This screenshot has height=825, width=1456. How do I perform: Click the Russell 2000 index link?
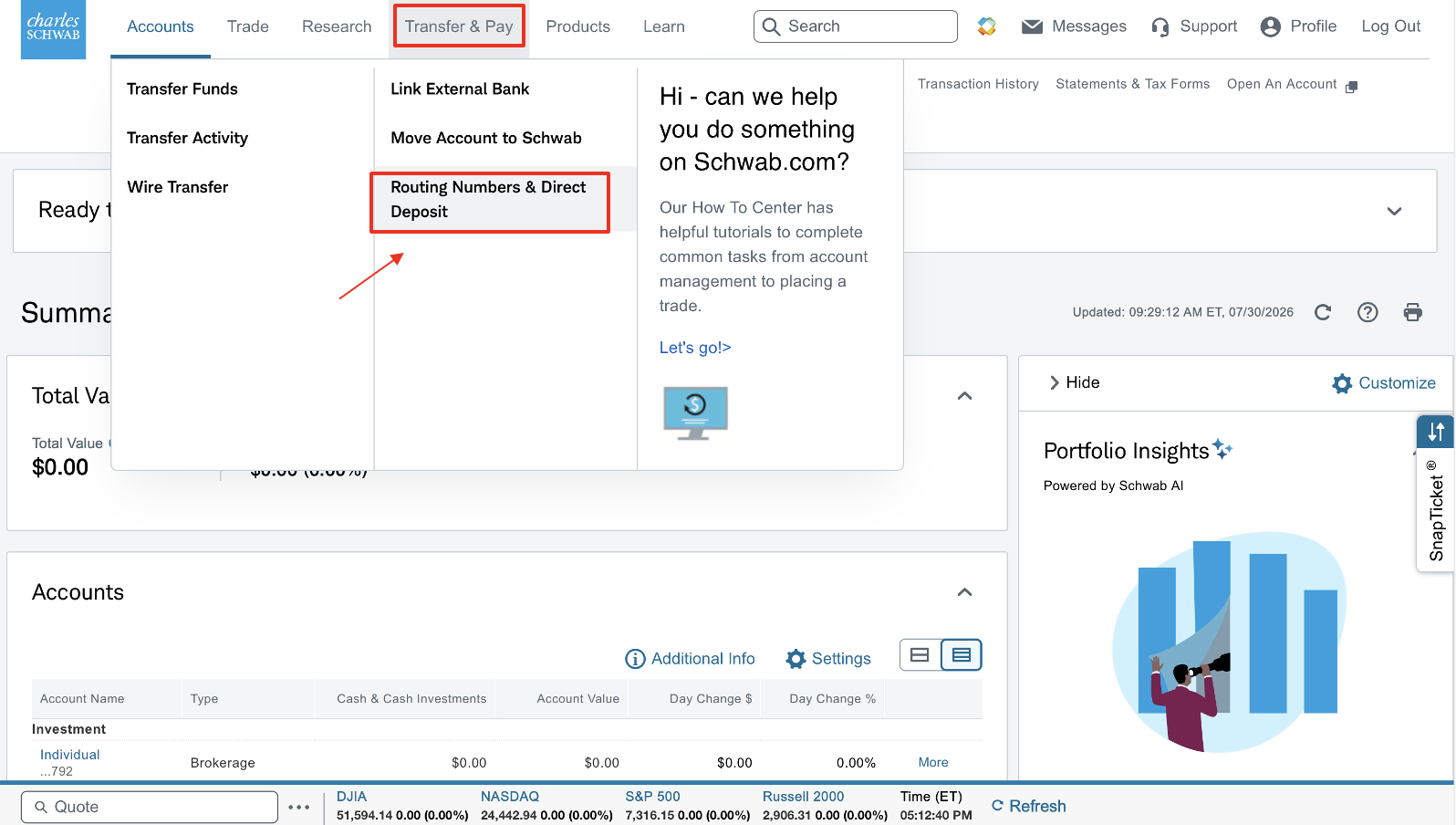[x=803, y=797]
